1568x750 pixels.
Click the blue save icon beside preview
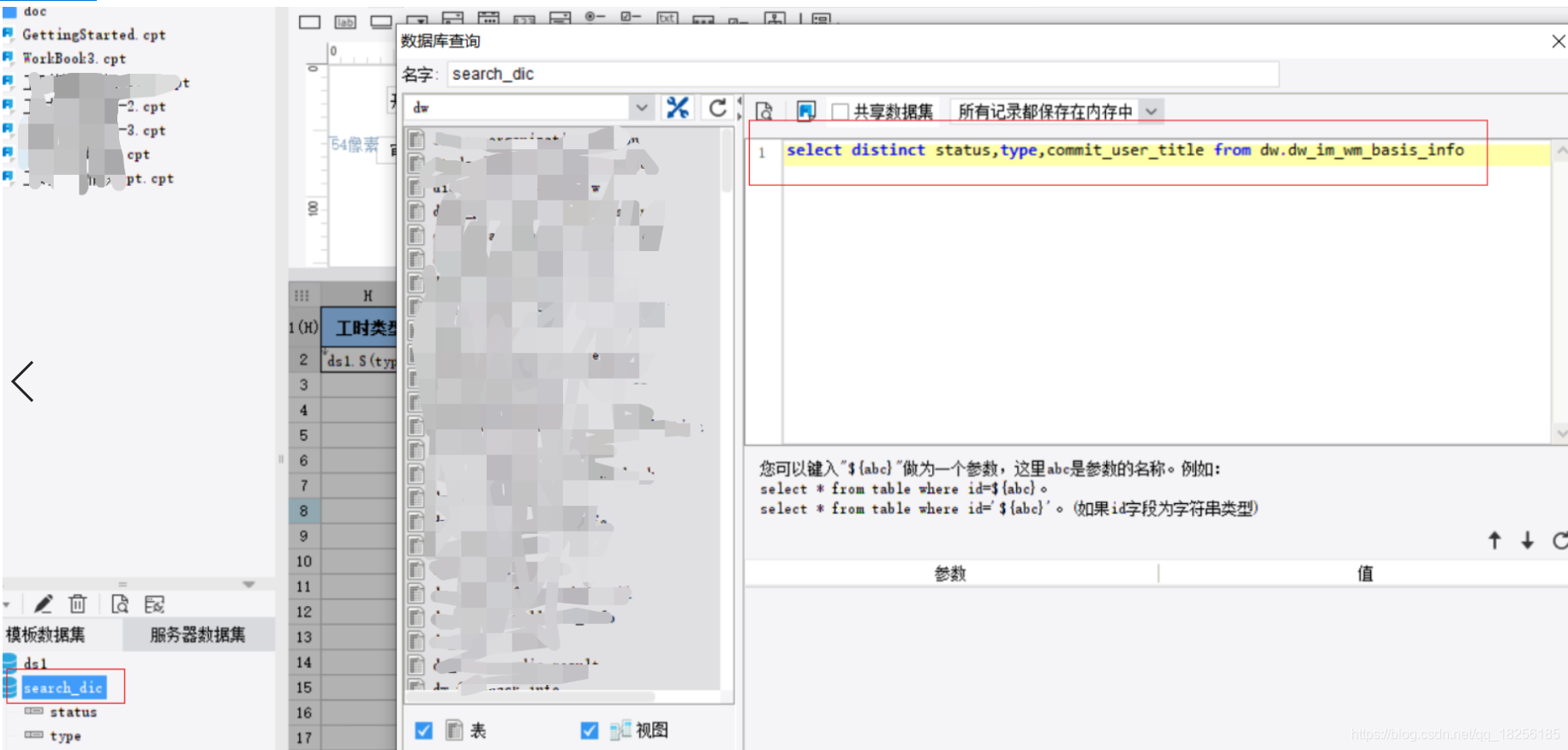tap(805, 111)
